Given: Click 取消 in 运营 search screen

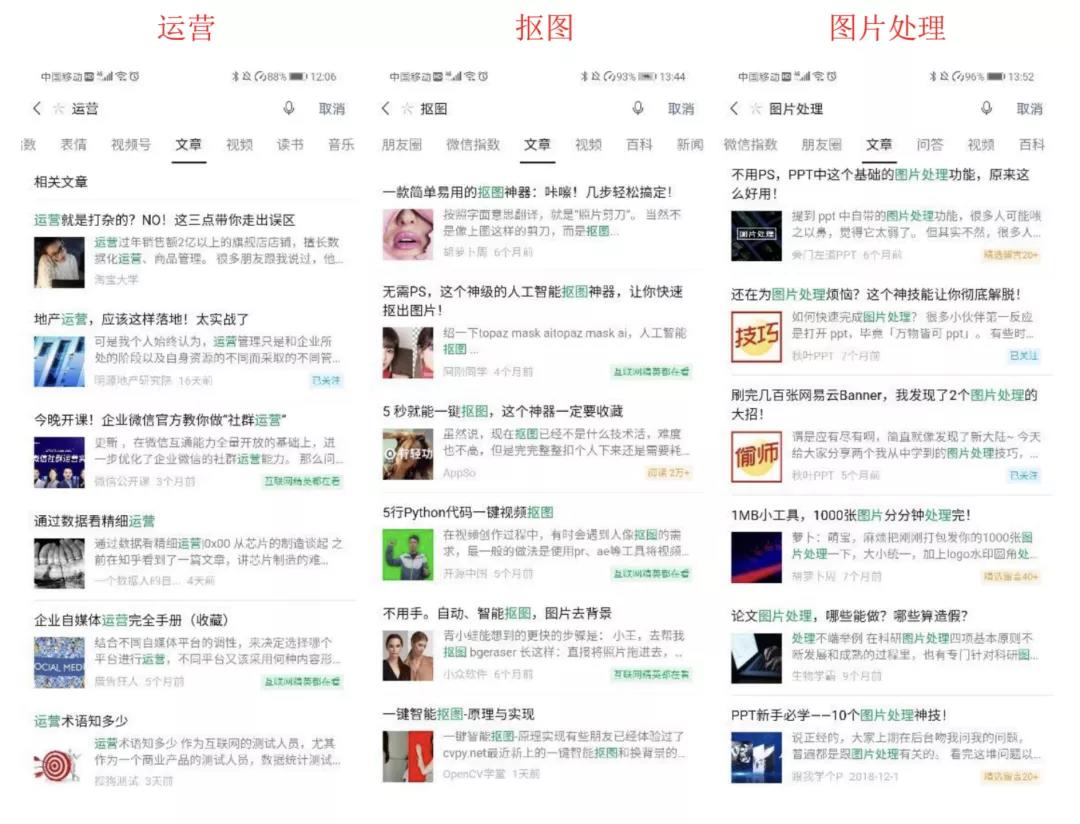Looking at the screenshot, I should (x=332, y=109).
